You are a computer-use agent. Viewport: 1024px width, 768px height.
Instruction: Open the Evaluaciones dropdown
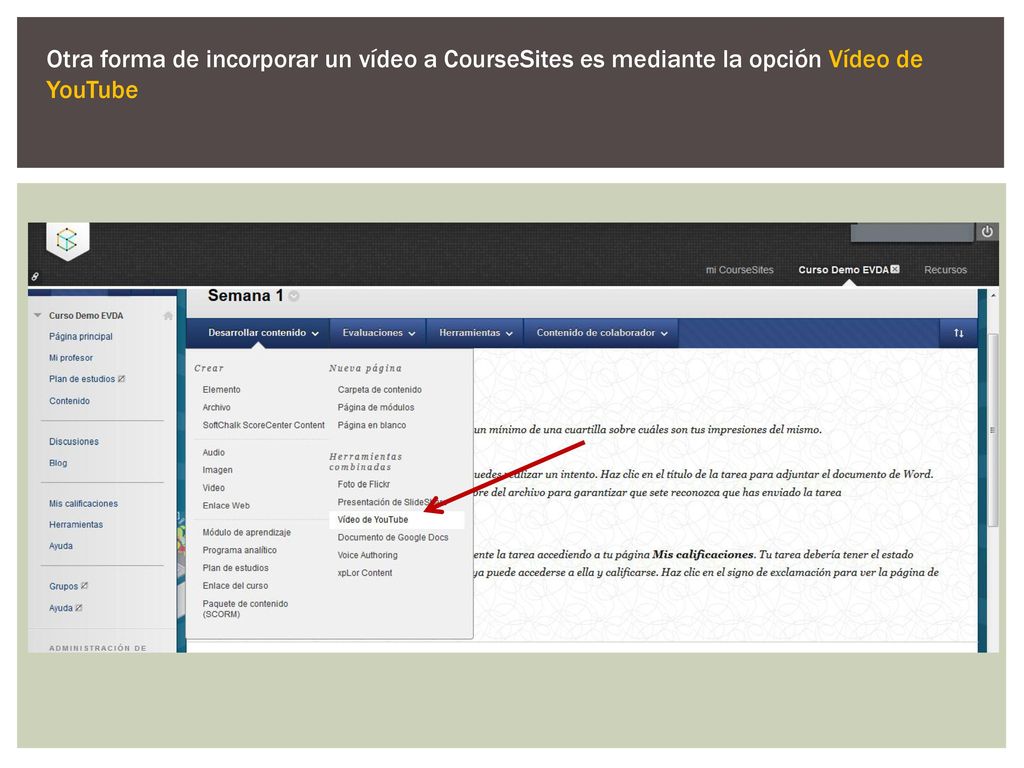[x=379, y=333]
